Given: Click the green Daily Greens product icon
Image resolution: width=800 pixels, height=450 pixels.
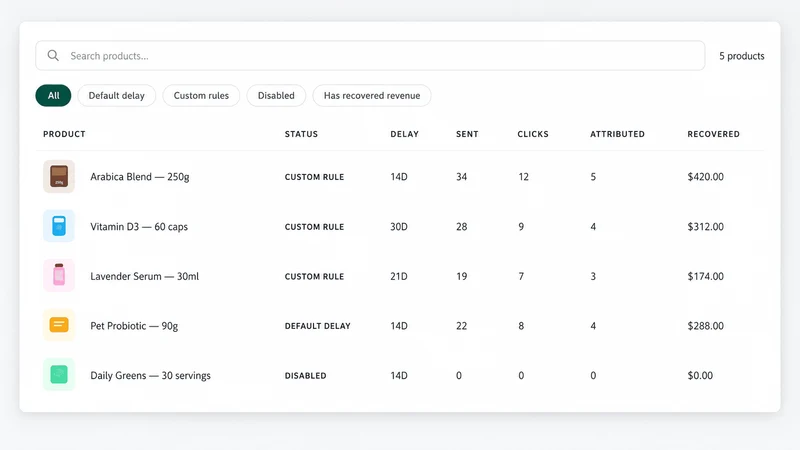Looking at the screenshot, I should click(x=59, y=374).
